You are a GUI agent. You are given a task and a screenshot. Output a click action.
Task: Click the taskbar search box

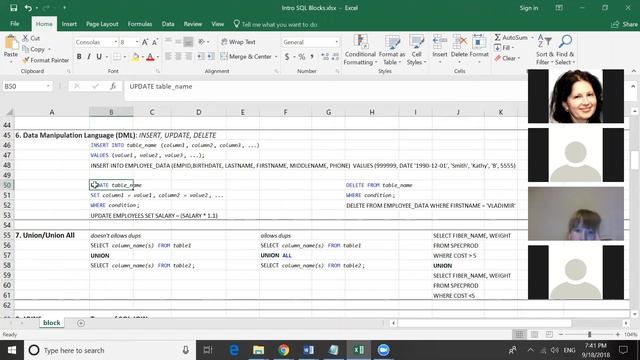pyautogui.click(x=109, y=350)
